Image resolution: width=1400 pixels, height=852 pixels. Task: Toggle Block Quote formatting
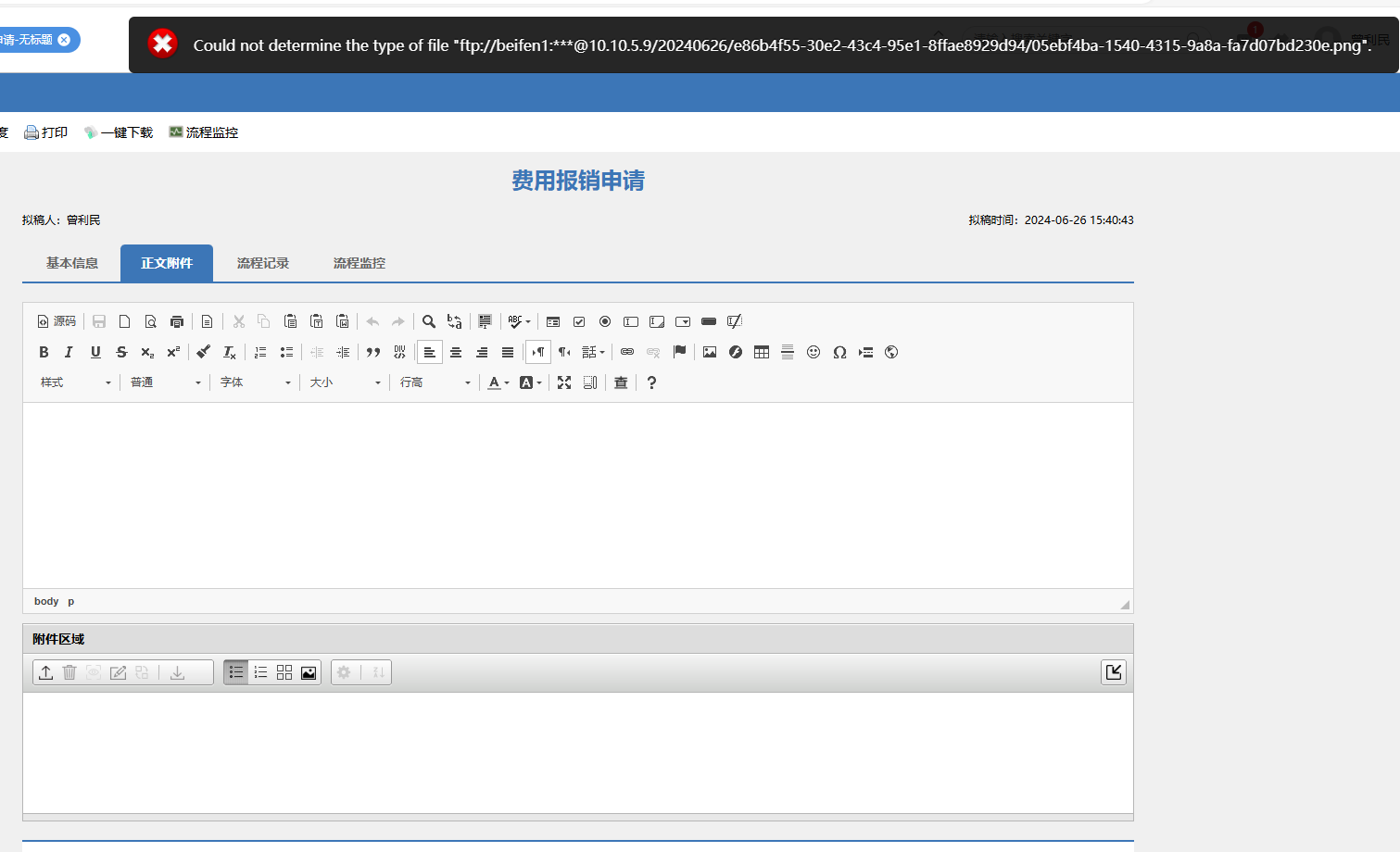[373, 352]
